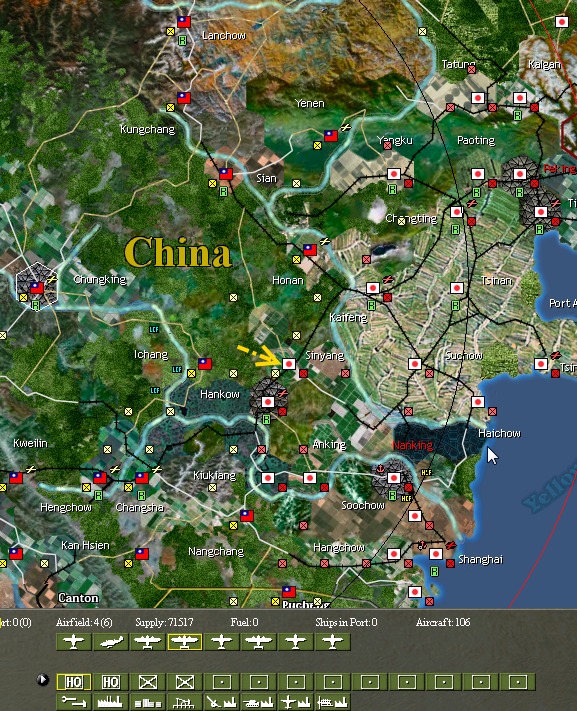Select the Chinese flag at Lanchow
Screen dimensions: 577x711
pos(184,21)
